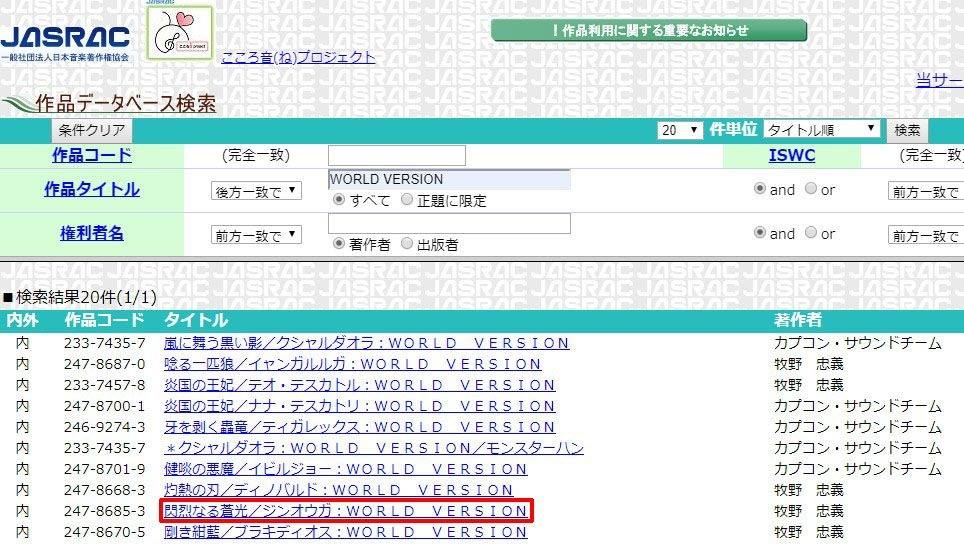Click work code 247-8685-3
The image size is (964, 545).
[105, 511]
